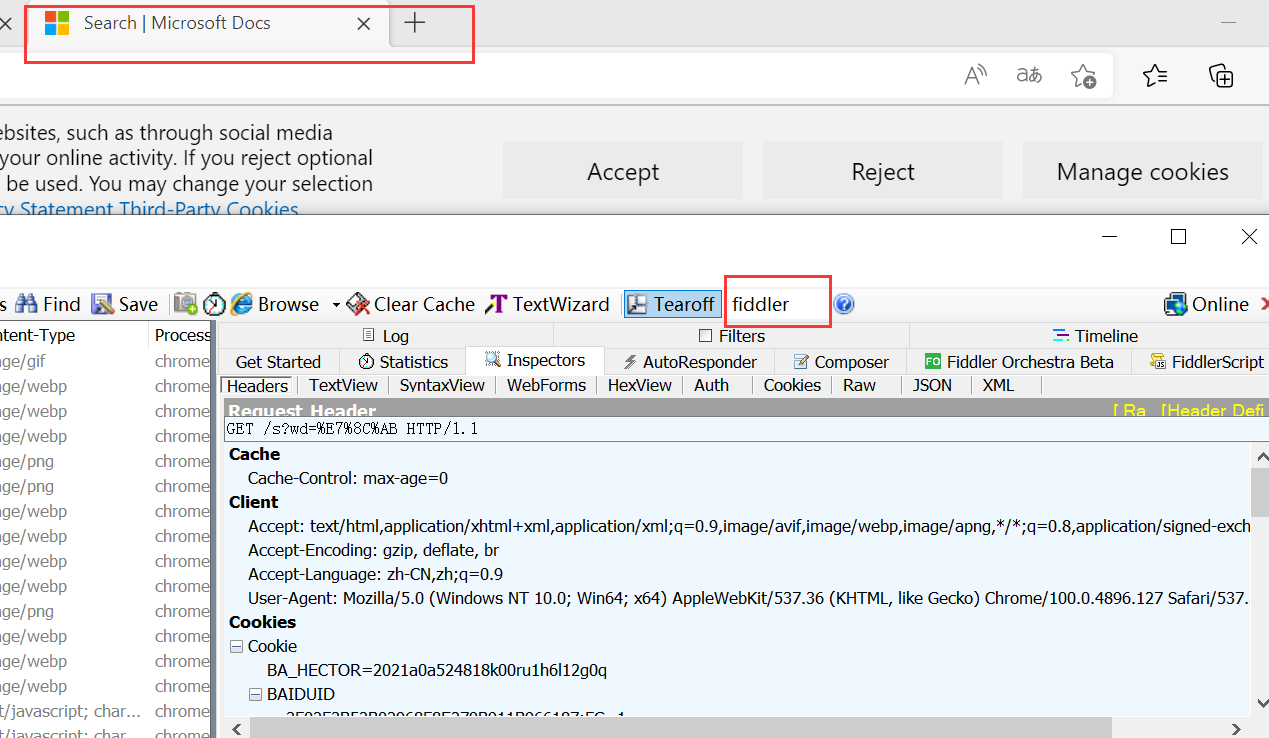The width and height of the screenshot is (1269, 738).
Task: Open the Fiddler Orchestra Beta tab
Action: [x=1019, y=362]
